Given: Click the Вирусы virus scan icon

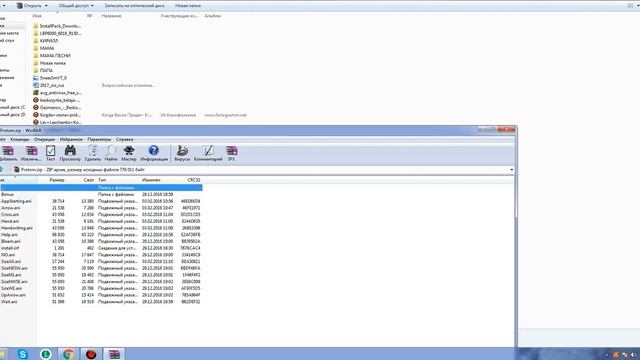Looking at the screenshot, I should point(182,153).
